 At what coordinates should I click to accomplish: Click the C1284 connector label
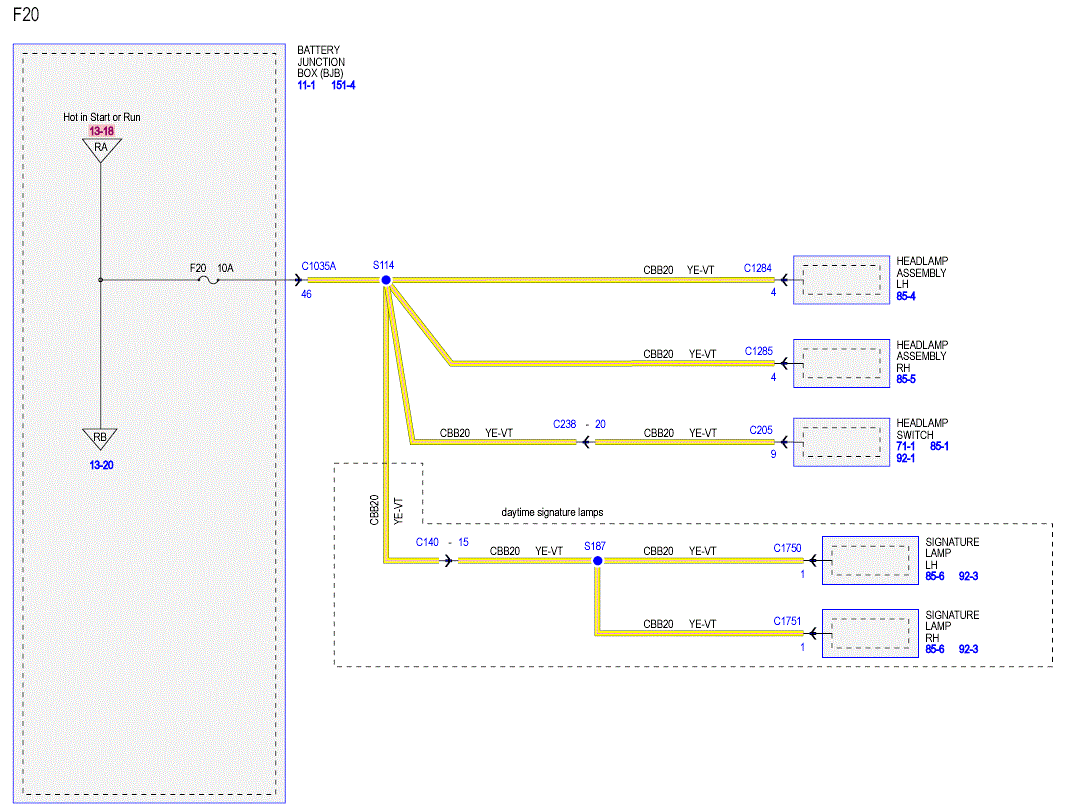758,268
